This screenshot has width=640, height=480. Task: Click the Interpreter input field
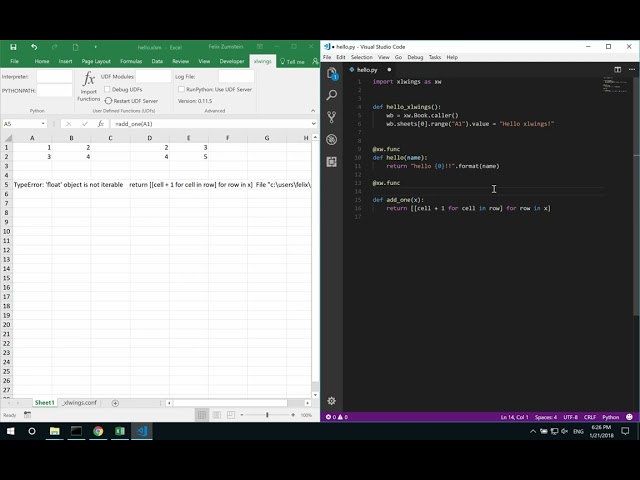[x=54, y=76]
